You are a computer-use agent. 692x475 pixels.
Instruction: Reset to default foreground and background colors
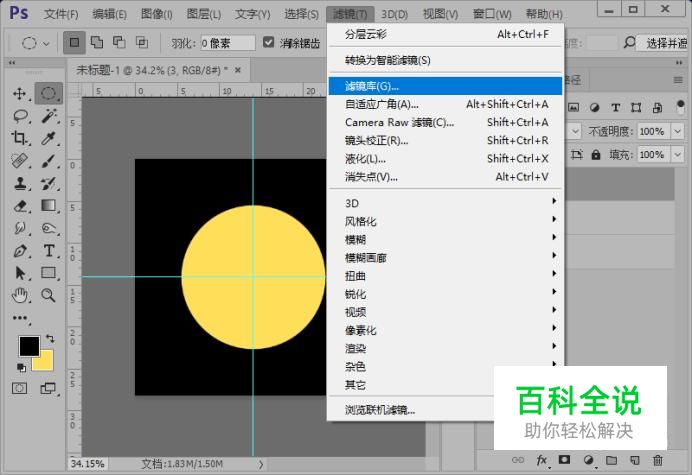(x=21, y=367)
